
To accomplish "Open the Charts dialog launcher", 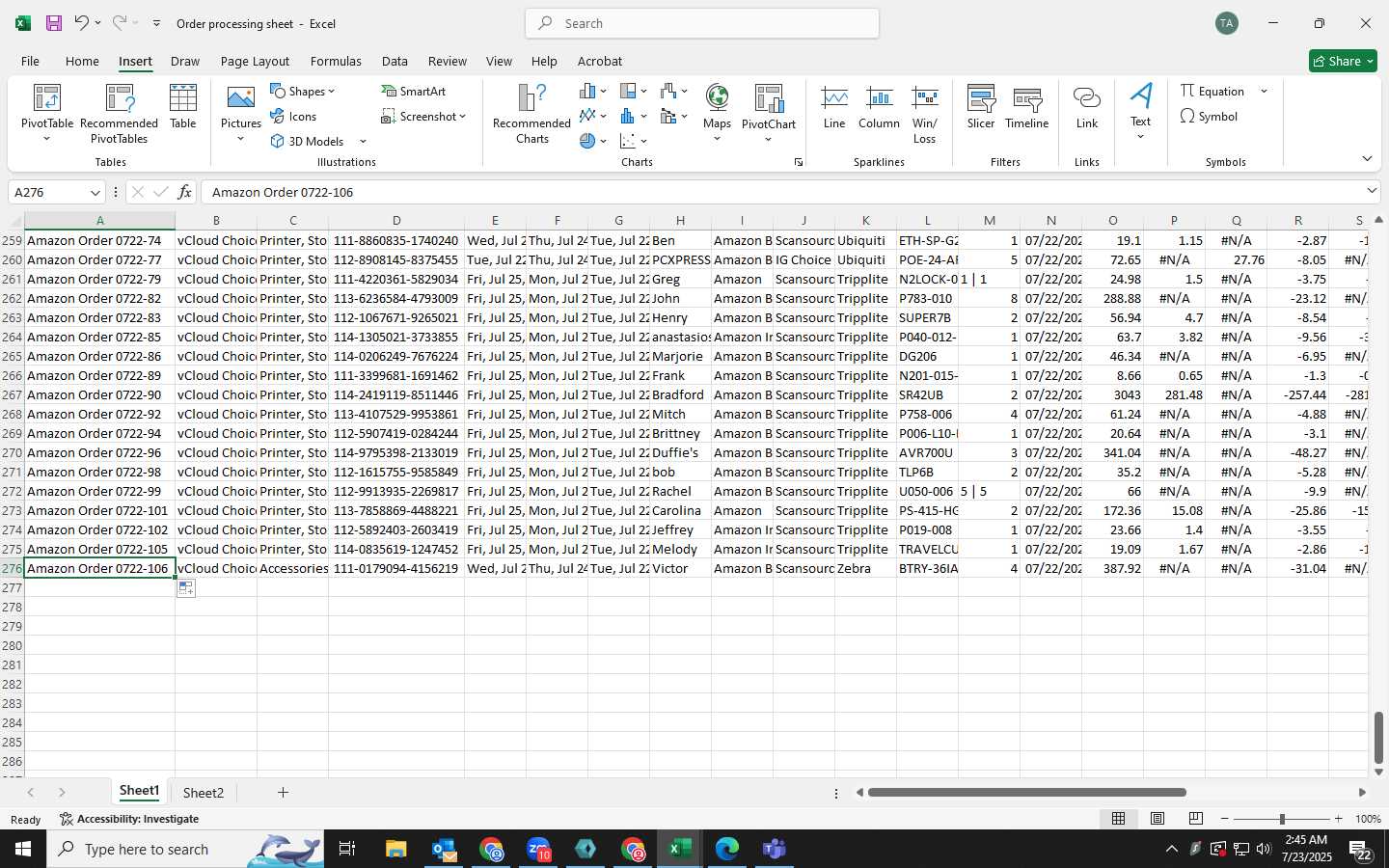I will click(x=799, y=163).
